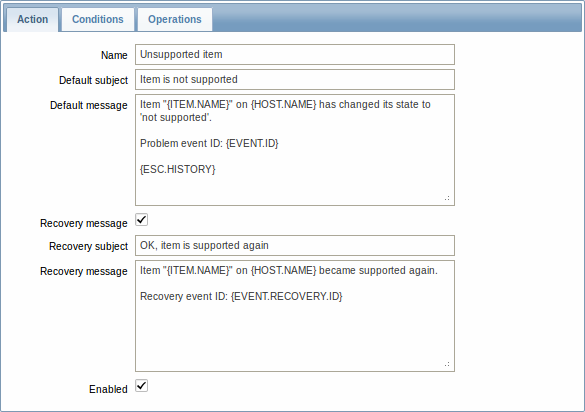Focus the Default subject input field
This screenshot has width=585, height=412.
coord(295,79)
